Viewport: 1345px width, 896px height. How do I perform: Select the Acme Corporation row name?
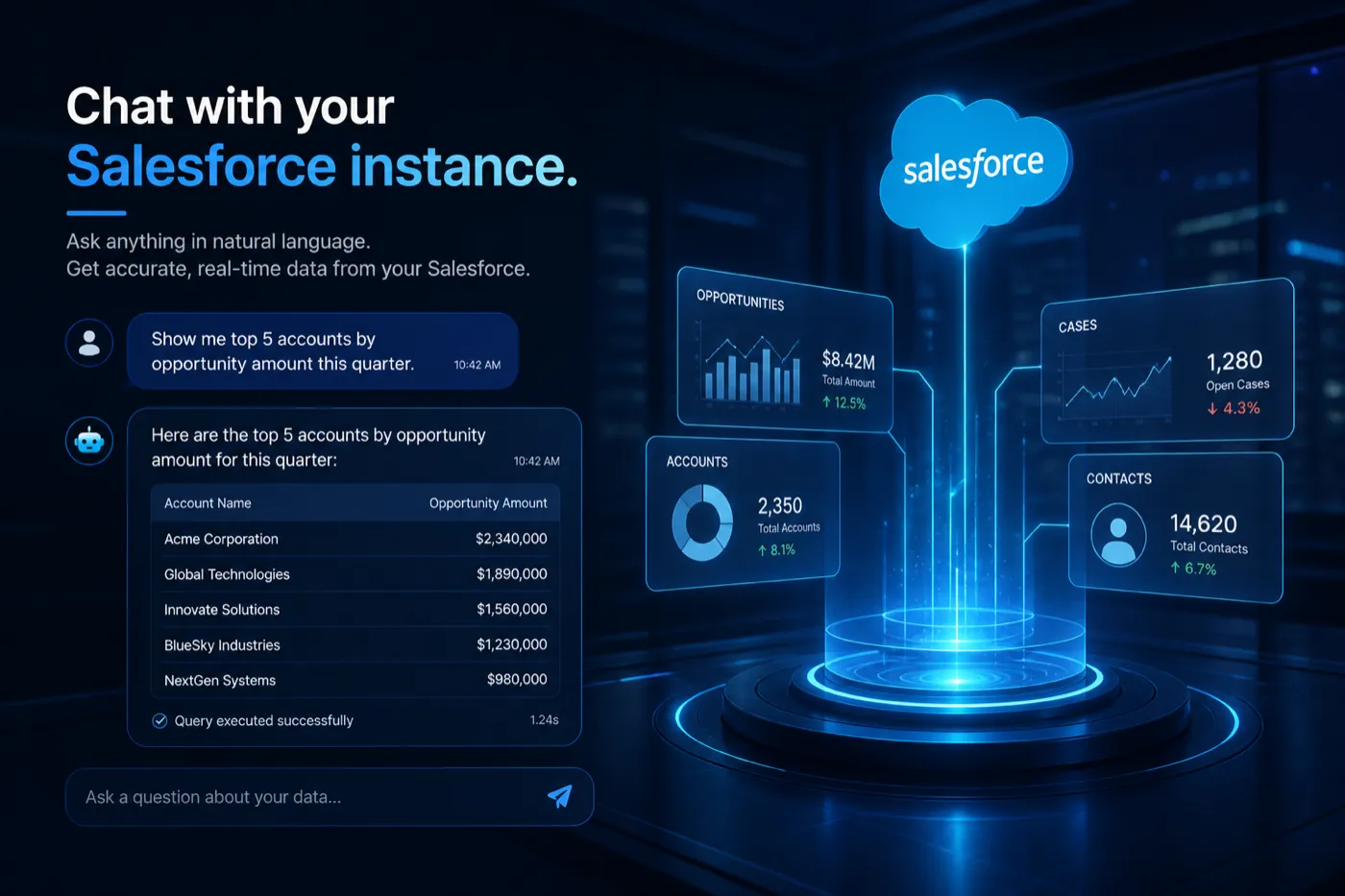pos(221,539)
